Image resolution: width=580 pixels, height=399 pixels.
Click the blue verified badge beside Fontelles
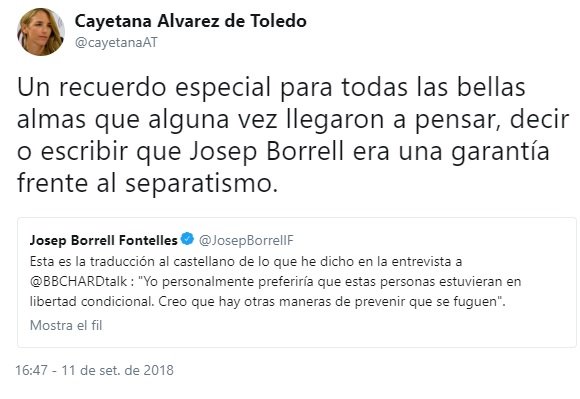[x=188, y=239]
